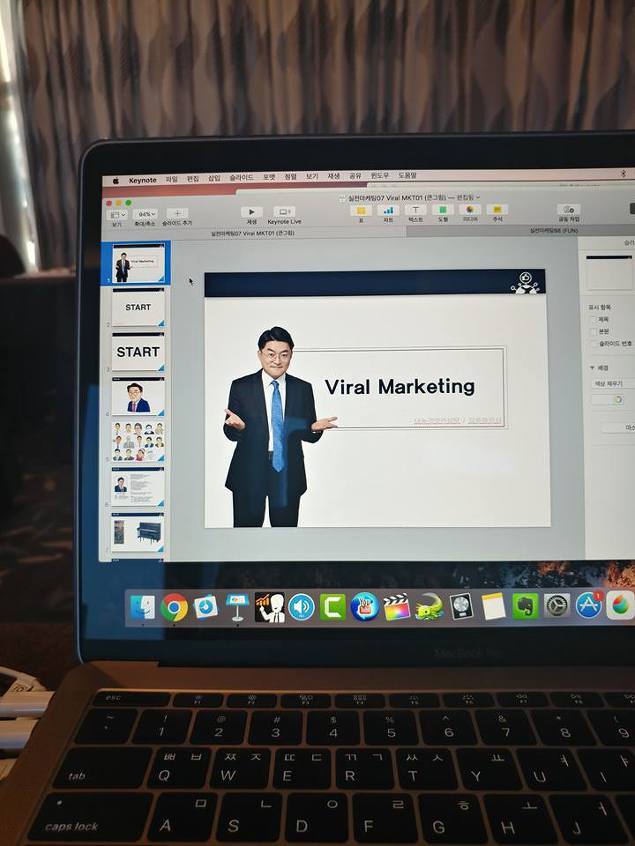Image resolution: width=635 pixels, height=846 pixels.
Task: Click the background fill color well
Action: tap(602, 400)
